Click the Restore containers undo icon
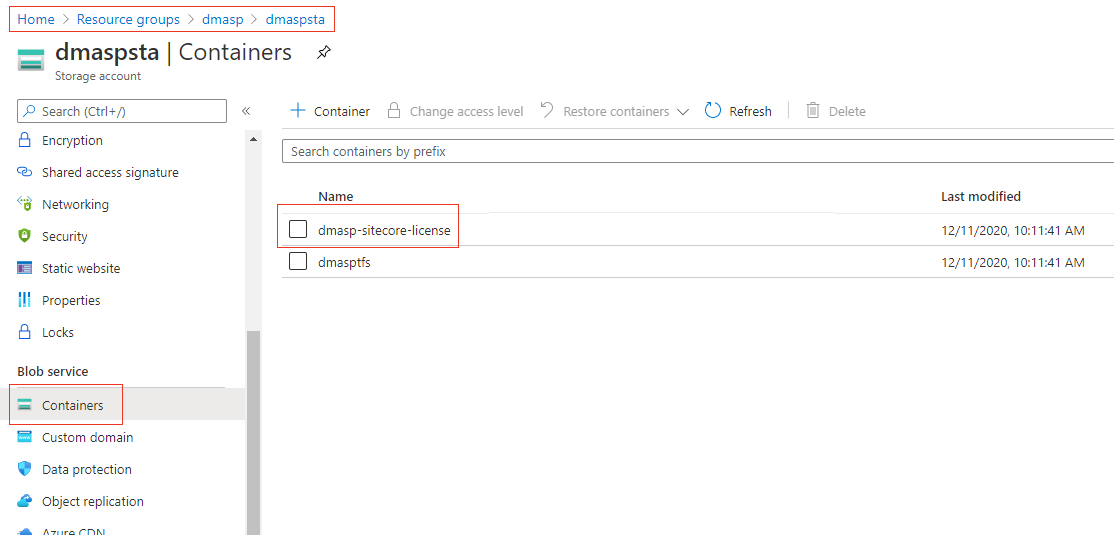This screenshot has height=545, width=1114. [547, 110]
